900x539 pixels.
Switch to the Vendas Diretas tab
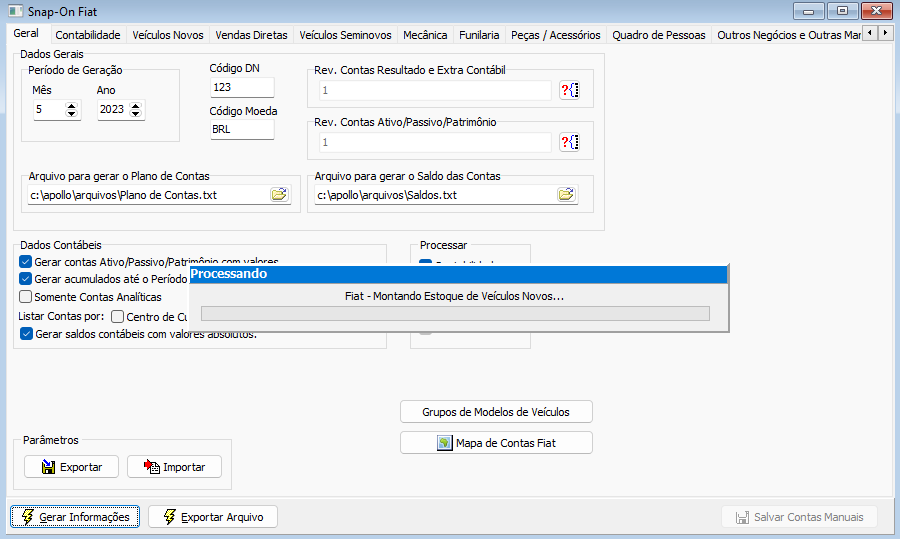[251, 35]
